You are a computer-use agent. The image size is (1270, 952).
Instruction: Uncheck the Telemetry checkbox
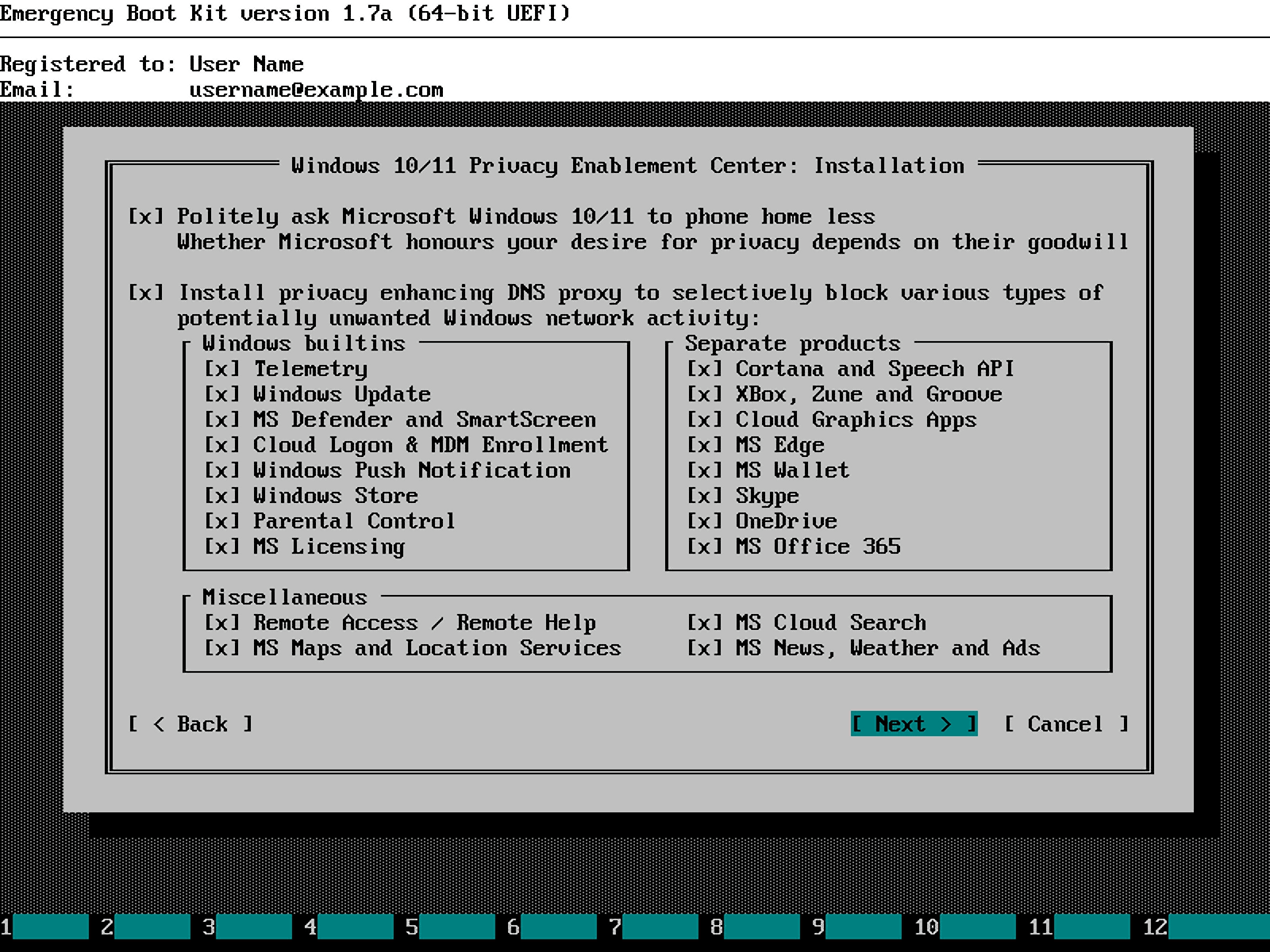[222, 369]
